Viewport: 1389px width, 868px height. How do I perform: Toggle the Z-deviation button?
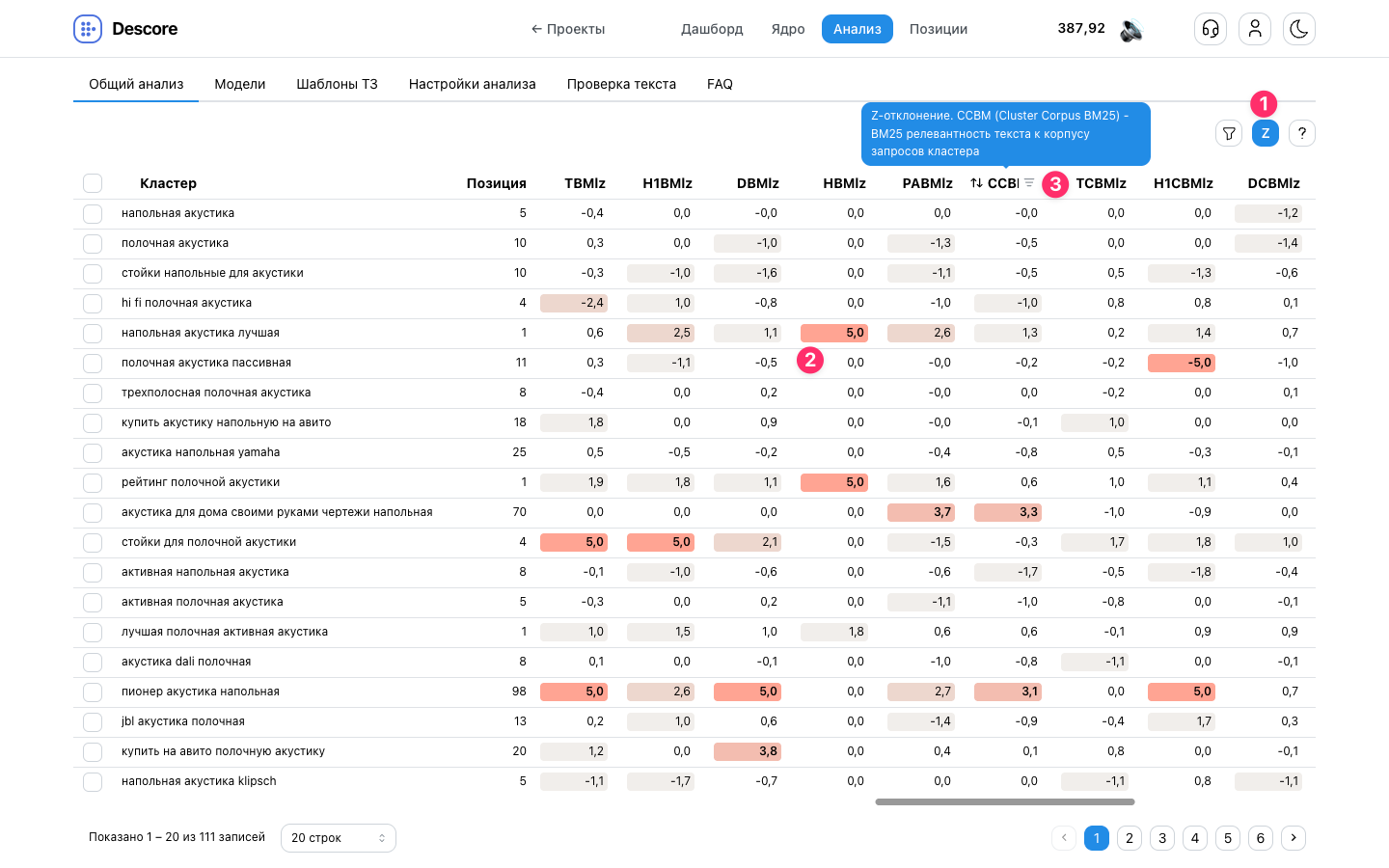click(1266, 133)
